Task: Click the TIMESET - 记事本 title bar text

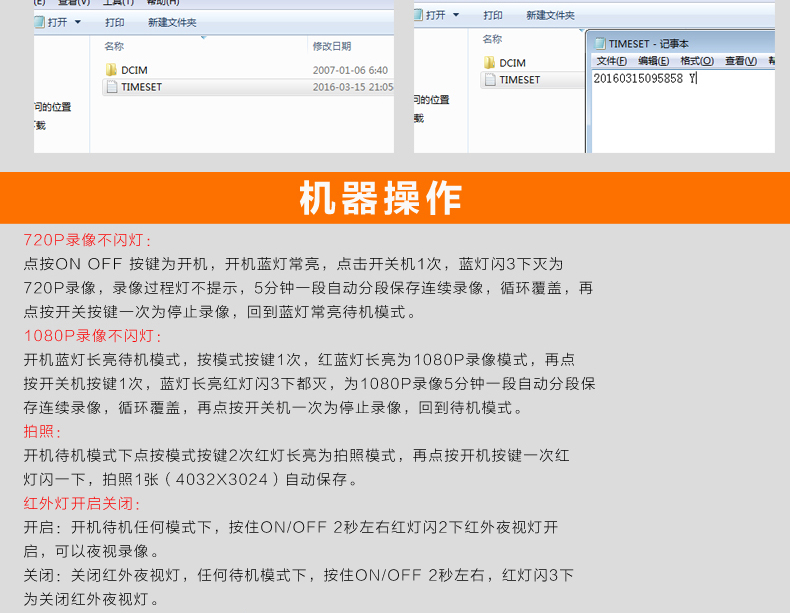Action: (648, 44)
